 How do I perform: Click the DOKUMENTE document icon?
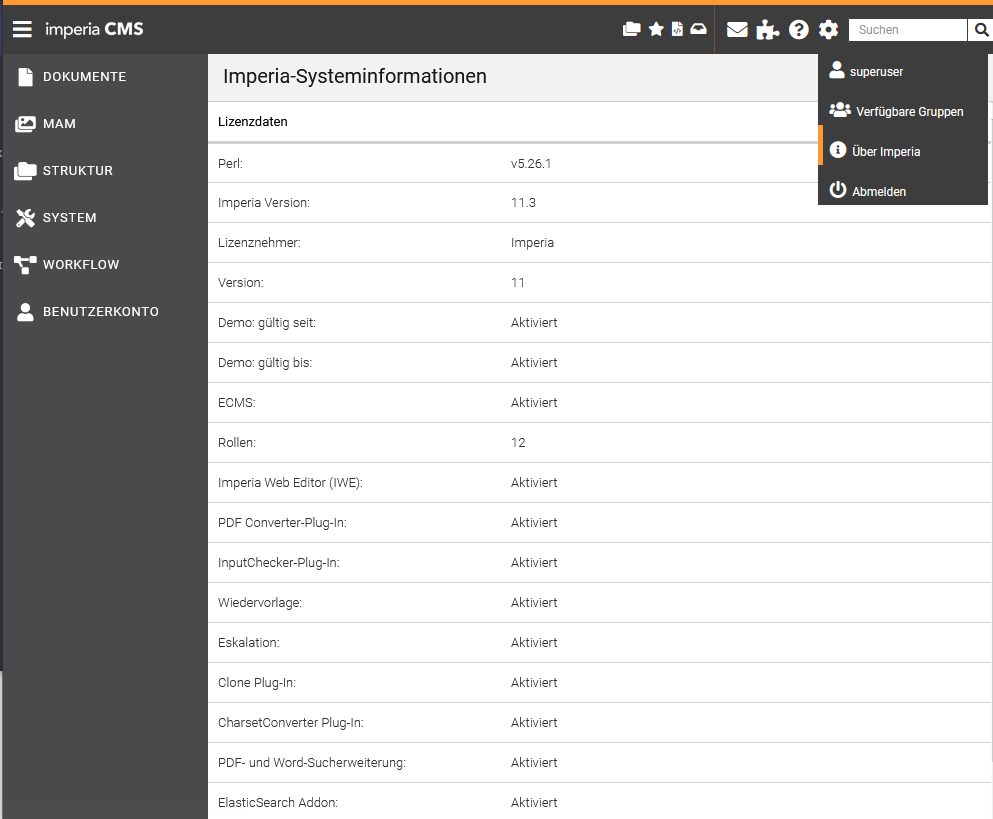25,77
